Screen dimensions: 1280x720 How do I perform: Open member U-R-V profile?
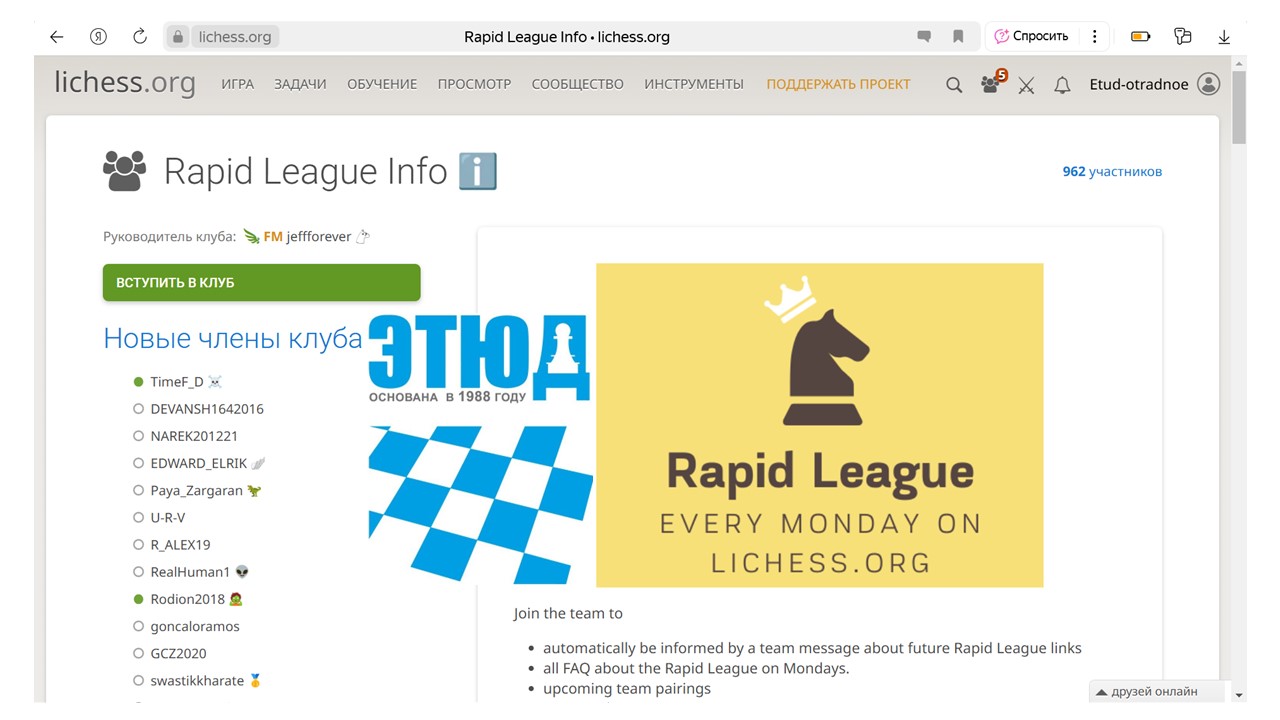[x=168, y=518]
